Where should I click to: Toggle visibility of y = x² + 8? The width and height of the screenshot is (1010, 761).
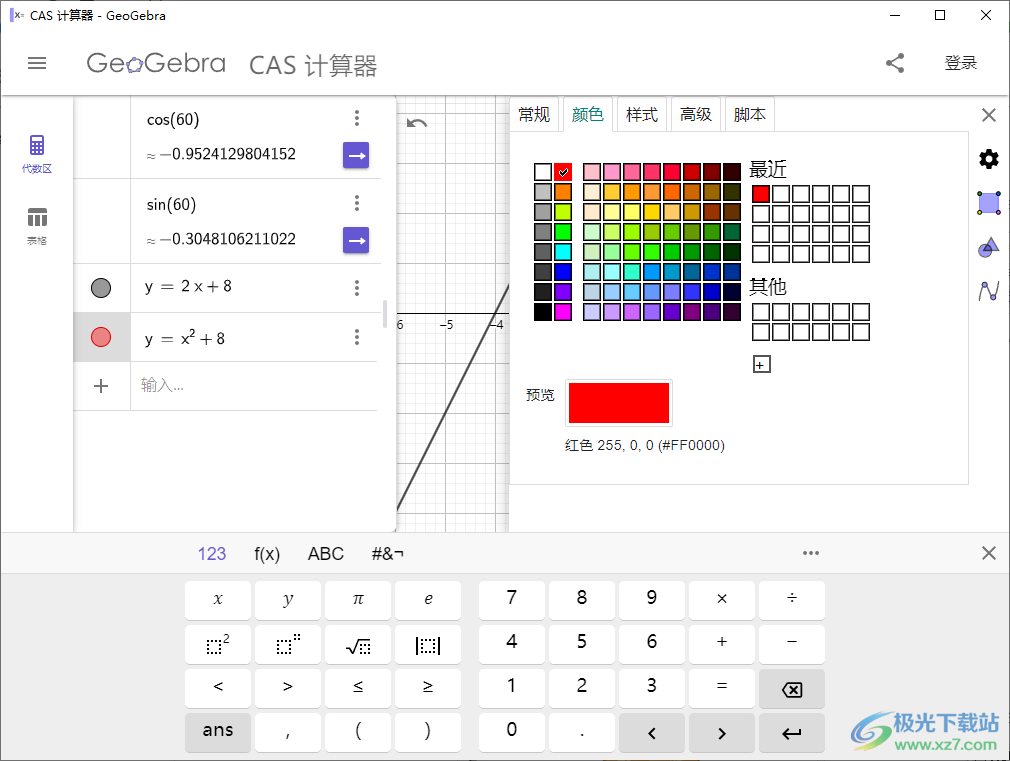point(101,336)
